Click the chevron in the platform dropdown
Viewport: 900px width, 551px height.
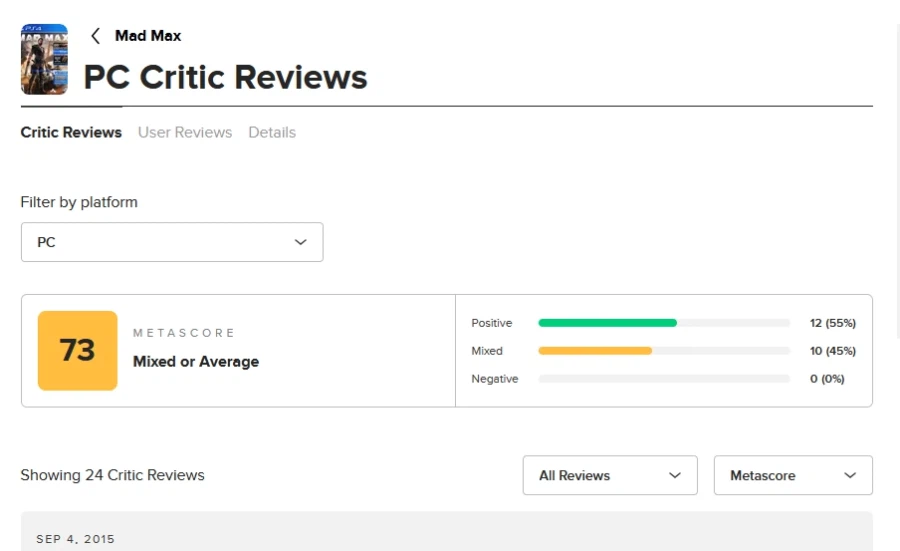coord(300,242)
